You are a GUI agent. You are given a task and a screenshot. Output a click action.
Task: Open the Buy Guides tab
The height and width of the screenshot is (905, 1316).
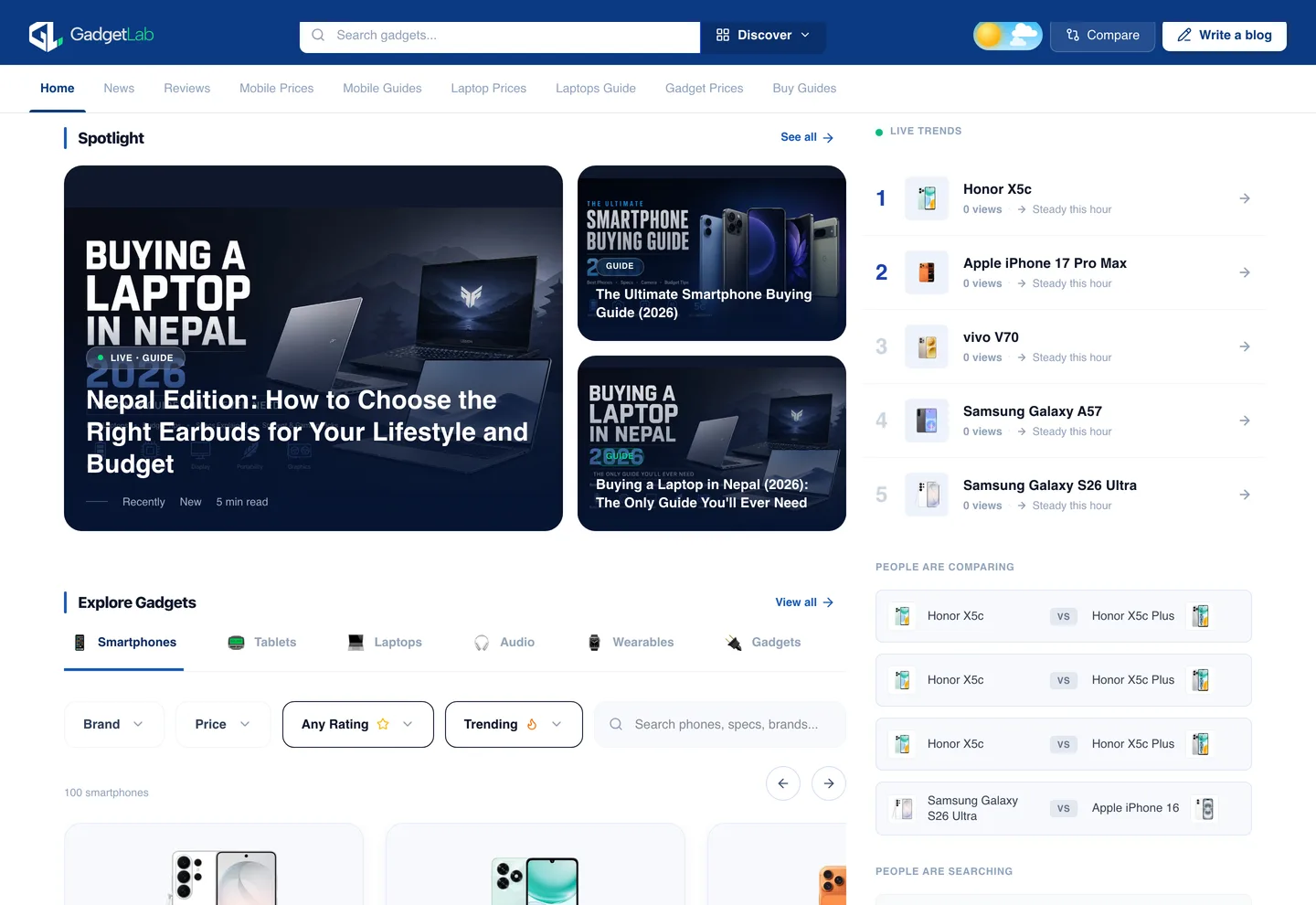804,89
